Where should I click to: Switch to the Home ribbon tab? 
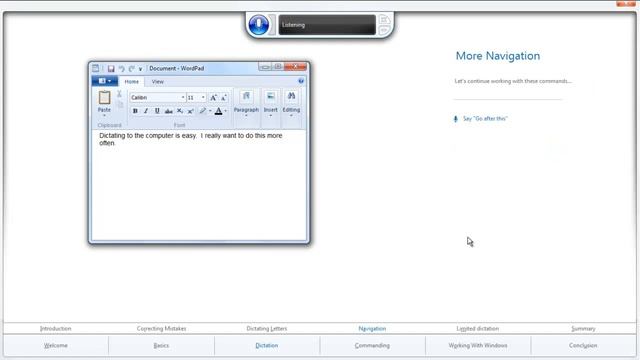pos(131,82)
